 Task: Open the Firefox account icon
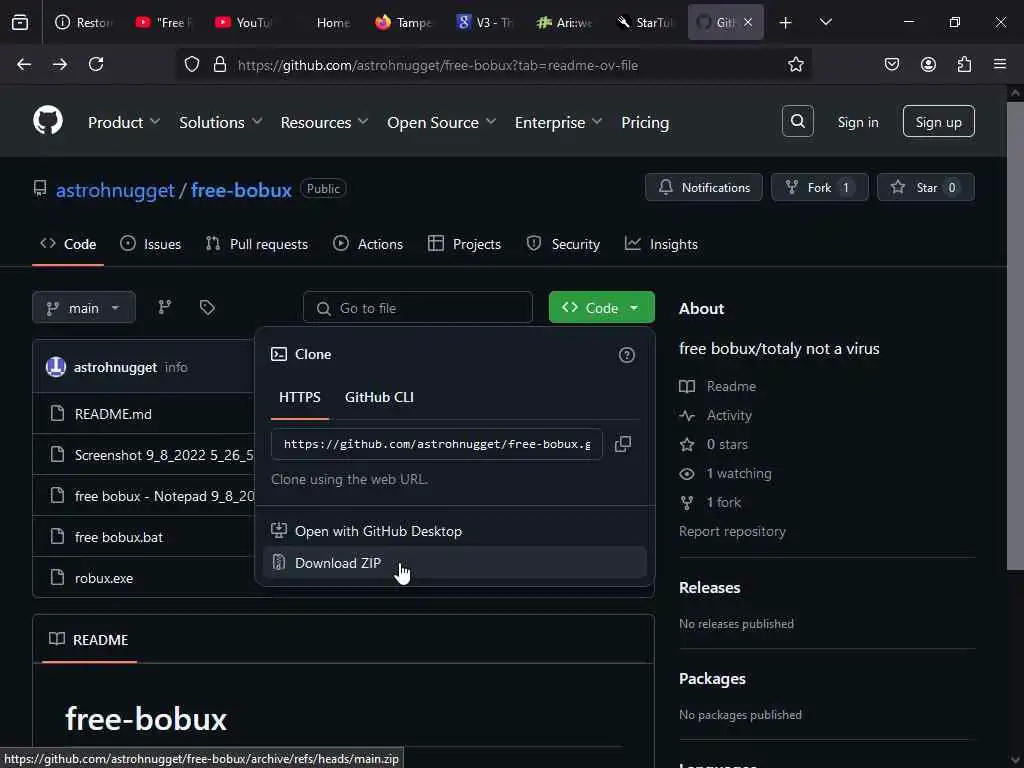coord(928,65)
